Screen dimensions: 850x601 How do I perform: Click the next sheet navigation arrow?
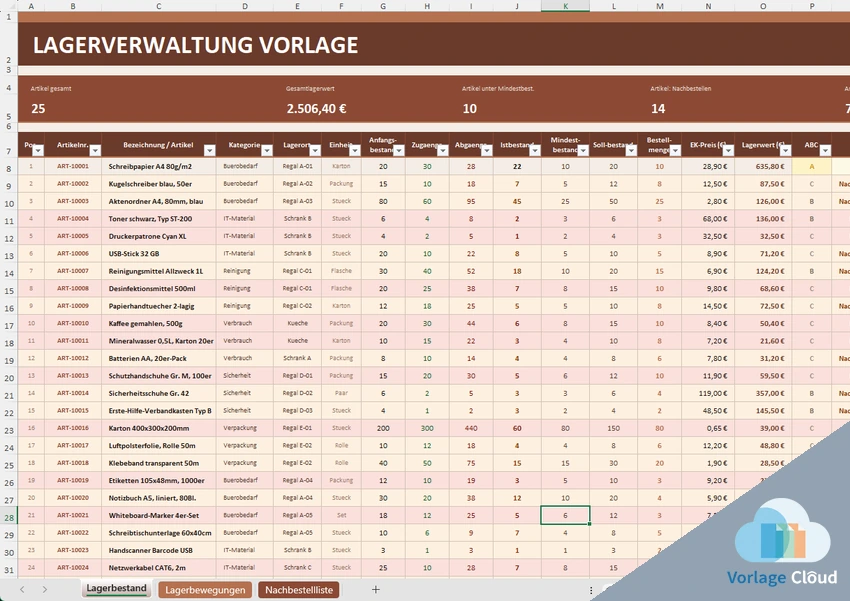click(x=45, y=589)
